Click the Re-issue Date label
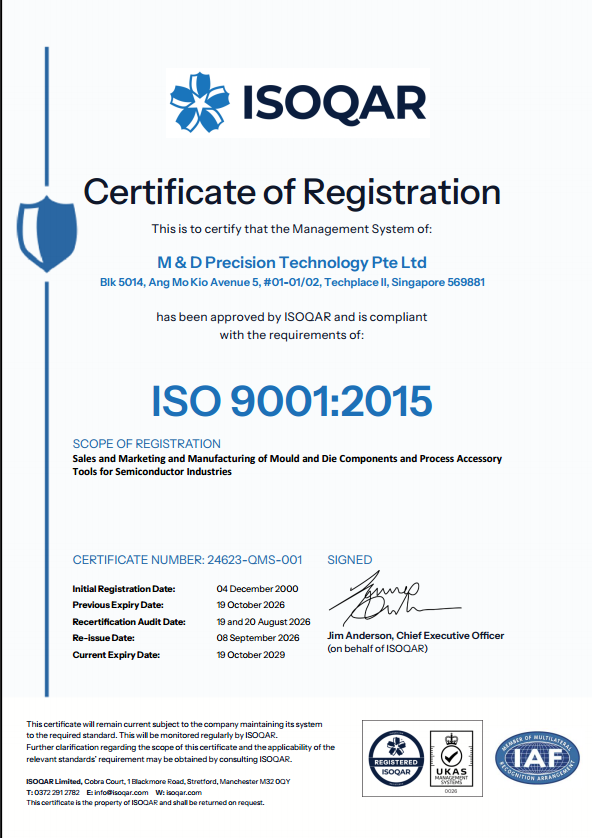592x838 pixels. point(104,638)
